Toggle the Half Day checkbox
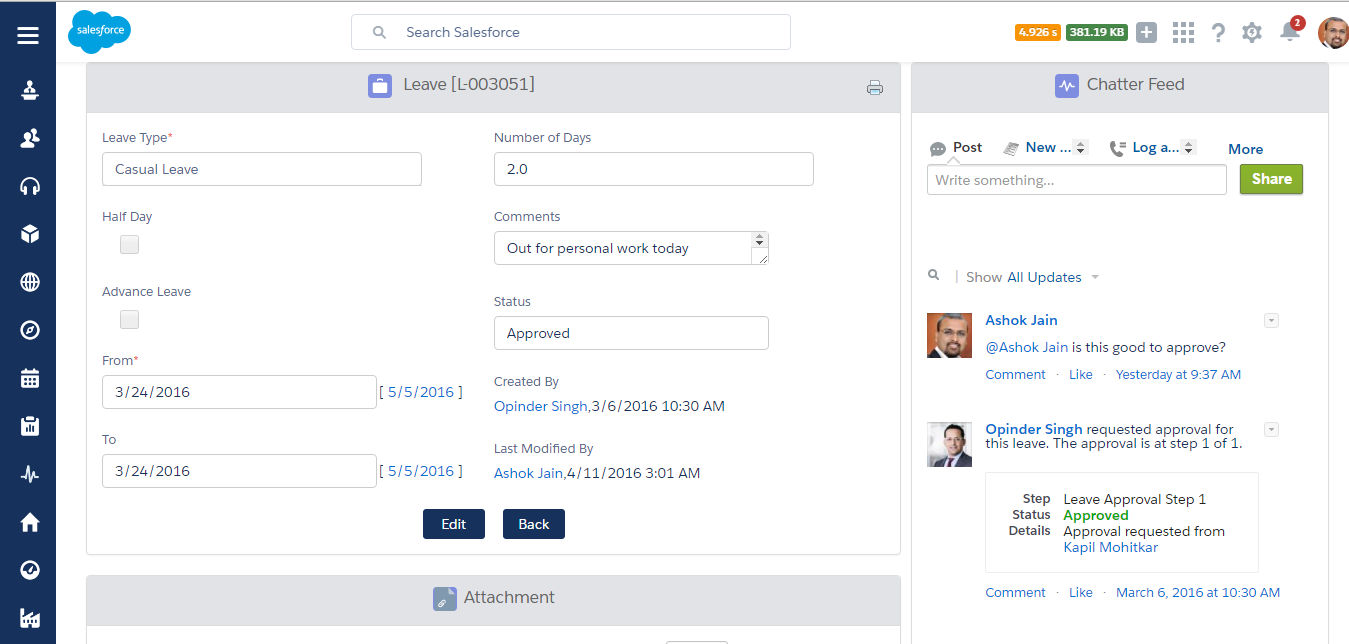Viewport: 1349px width, 644px height. click(129, 244)
